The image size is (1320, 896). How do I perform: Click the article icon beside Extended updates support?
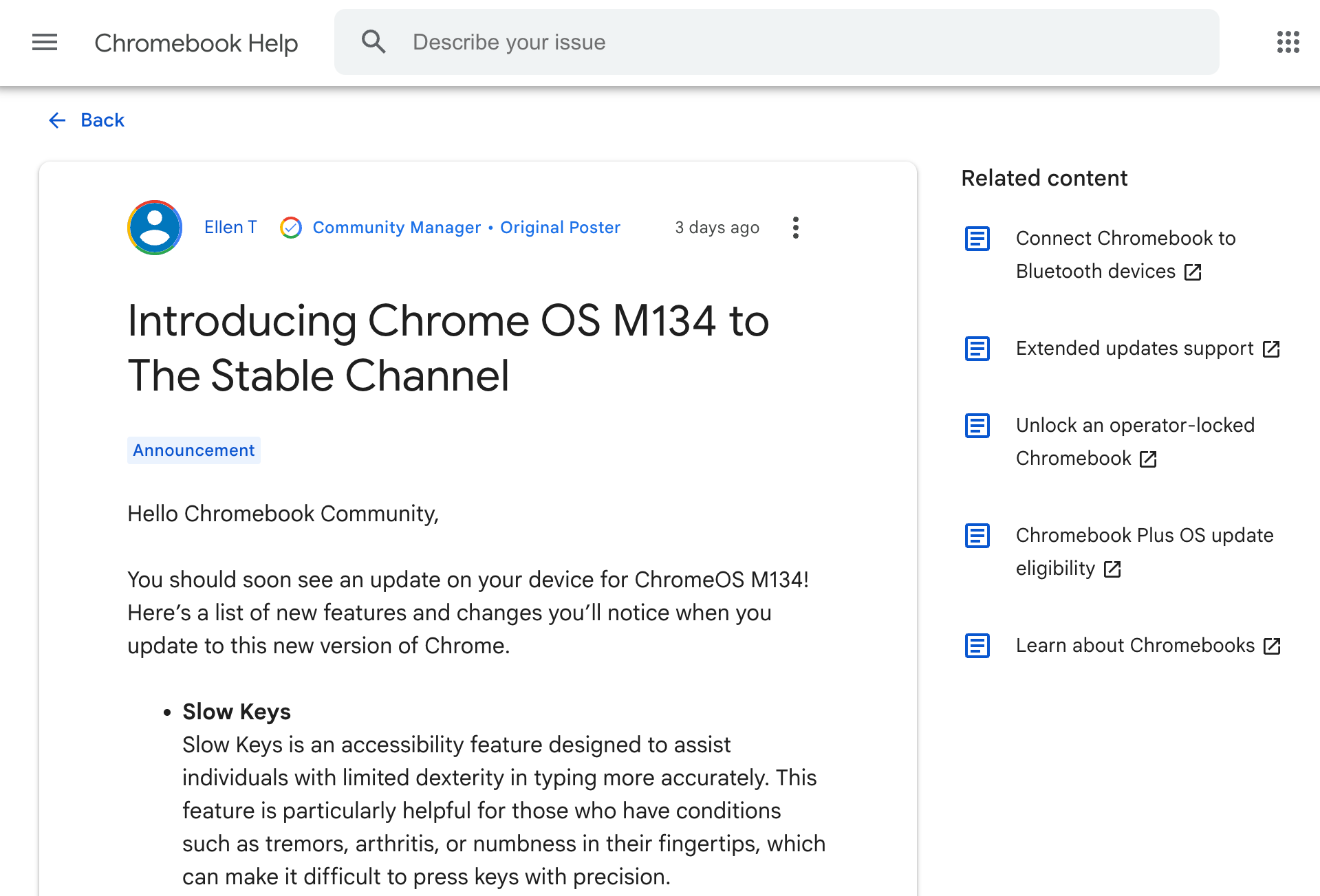pyautogui.click(x=977, y=349)
